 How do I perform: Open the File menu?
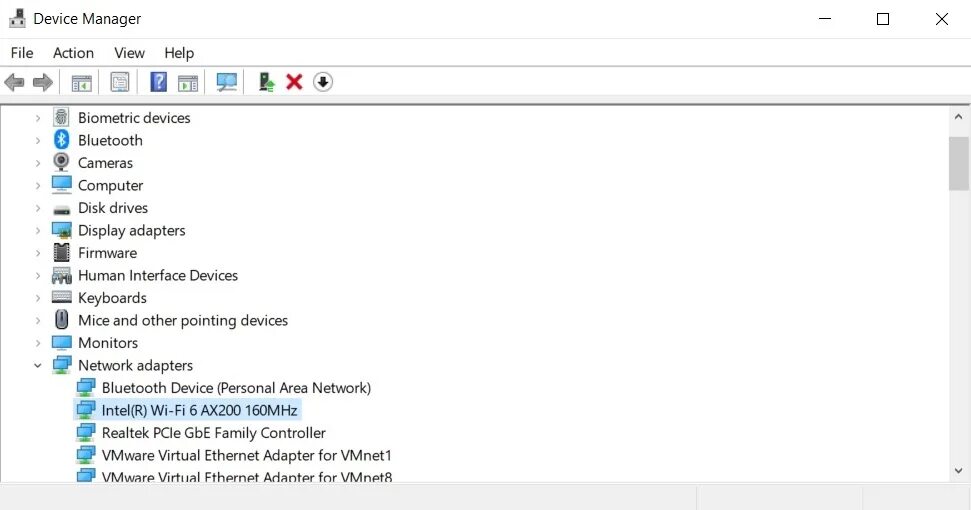(x=22, y=53)
